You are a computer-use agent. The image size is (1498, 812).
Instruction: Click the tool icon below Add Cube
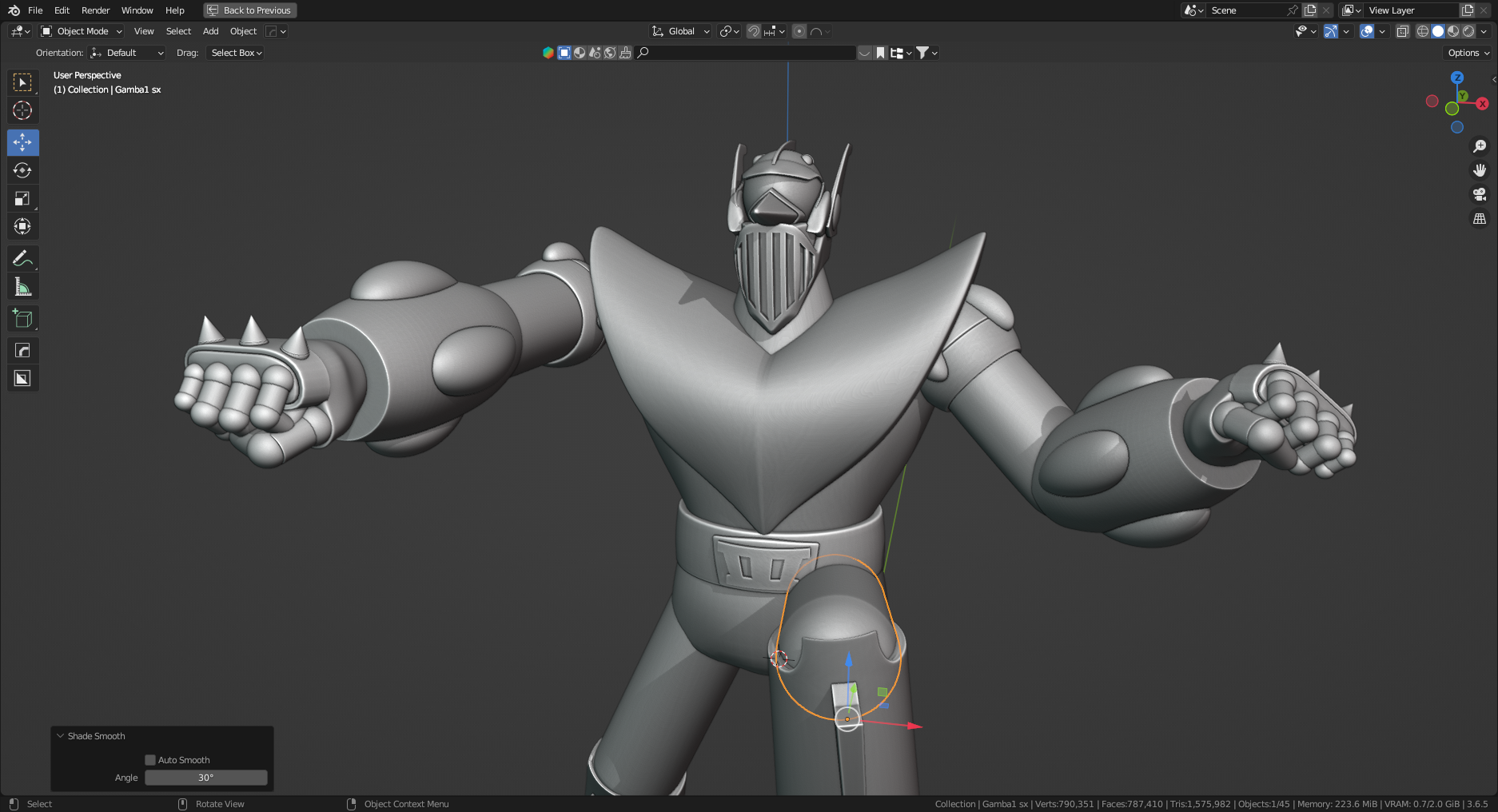click(22, 350)
